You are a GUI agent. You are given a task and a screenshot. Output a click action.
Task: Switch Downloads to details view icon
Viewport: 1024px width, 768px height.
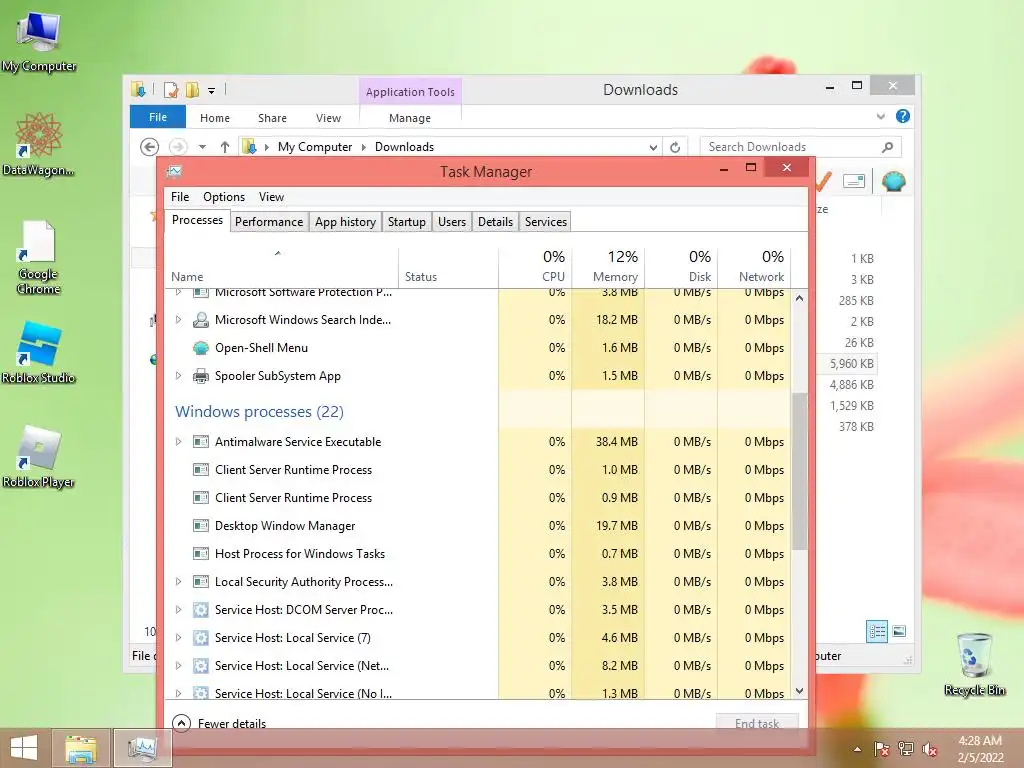point(876,631)
